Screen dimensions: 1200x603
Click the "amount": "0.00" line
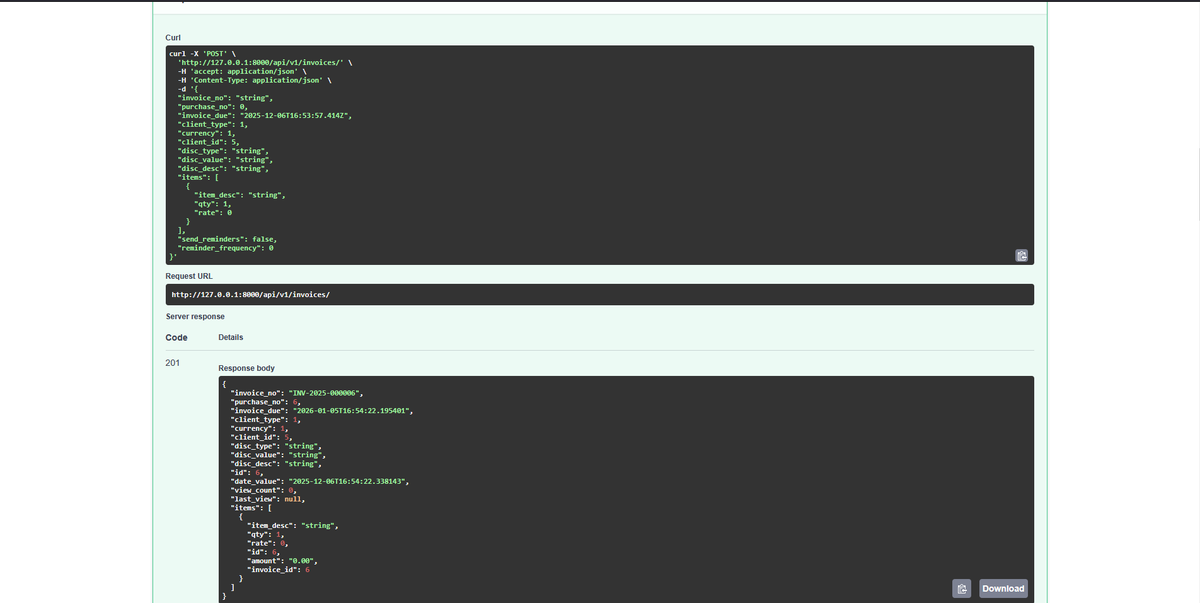(280, 560)
